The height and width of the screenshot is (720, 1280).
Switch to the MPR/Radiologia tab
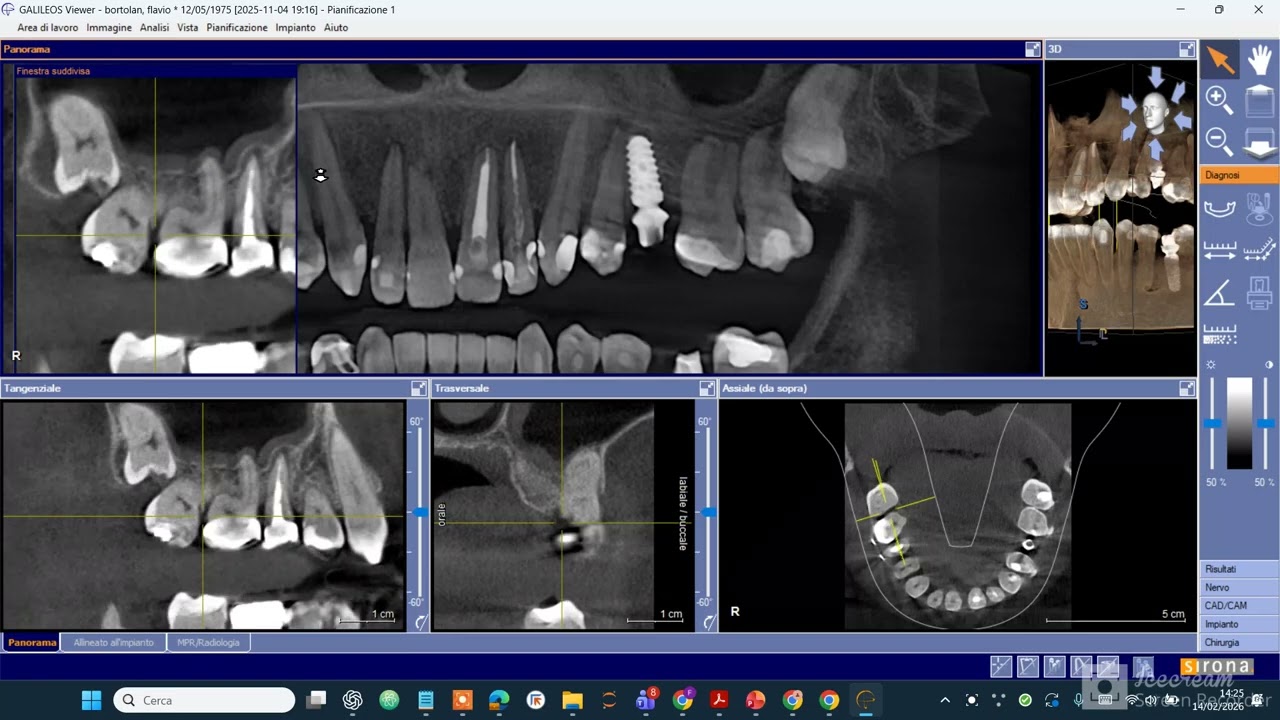[209, 642]
